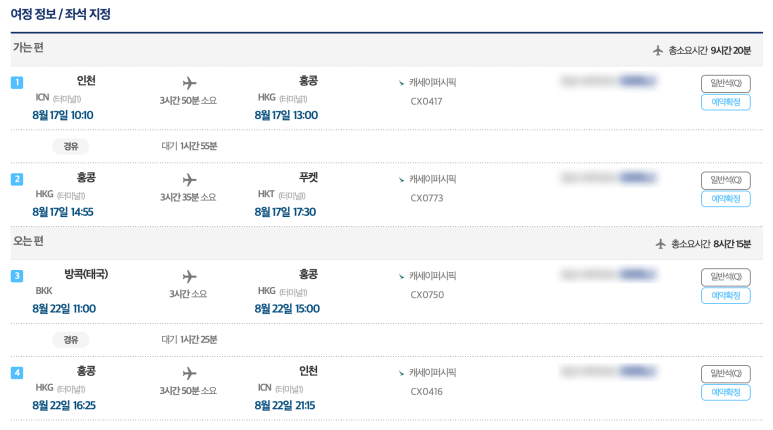The width and height of the screenshot is (773, 430).
Task: Click Cathay Pacific logo beside CX0416
Action: [x=401, y=373]
